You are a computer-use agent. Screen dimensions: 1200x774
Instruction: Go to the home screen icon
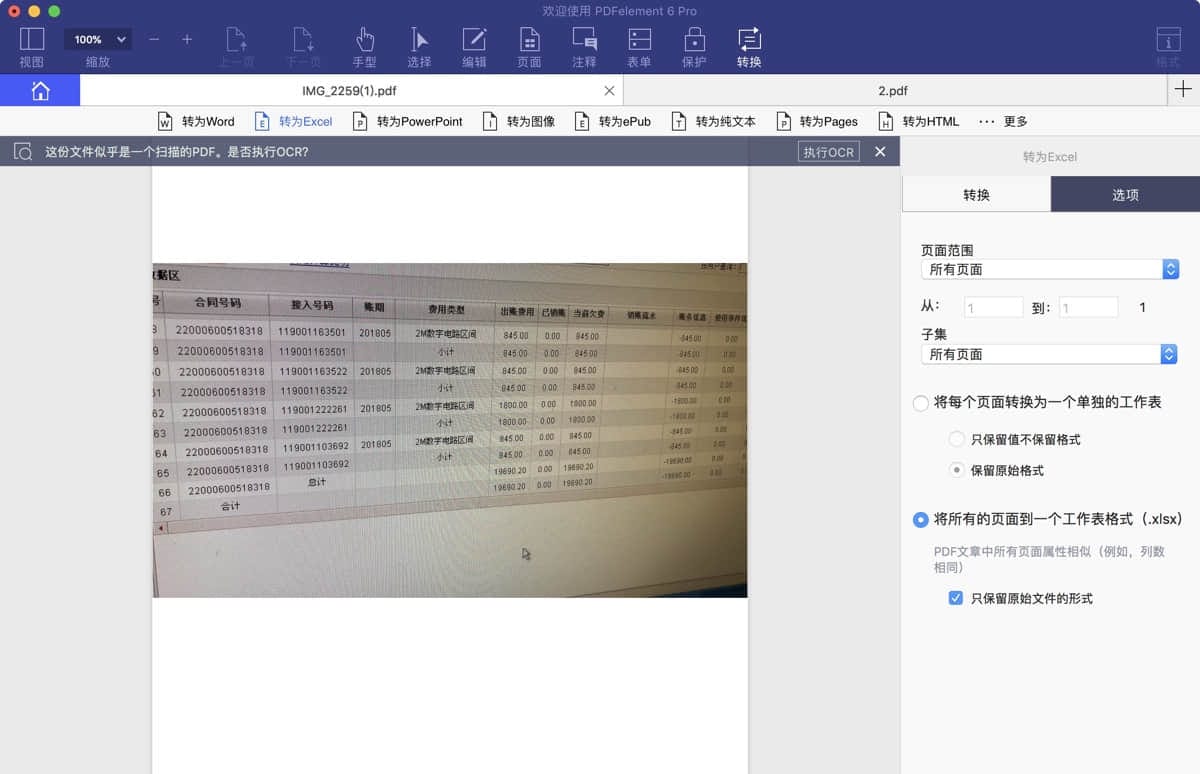pos(40,91)
